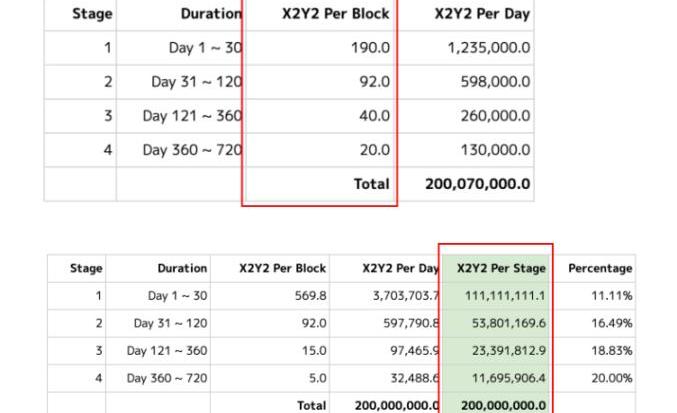Click the 200,070,000.0 total value

point(477,184)
